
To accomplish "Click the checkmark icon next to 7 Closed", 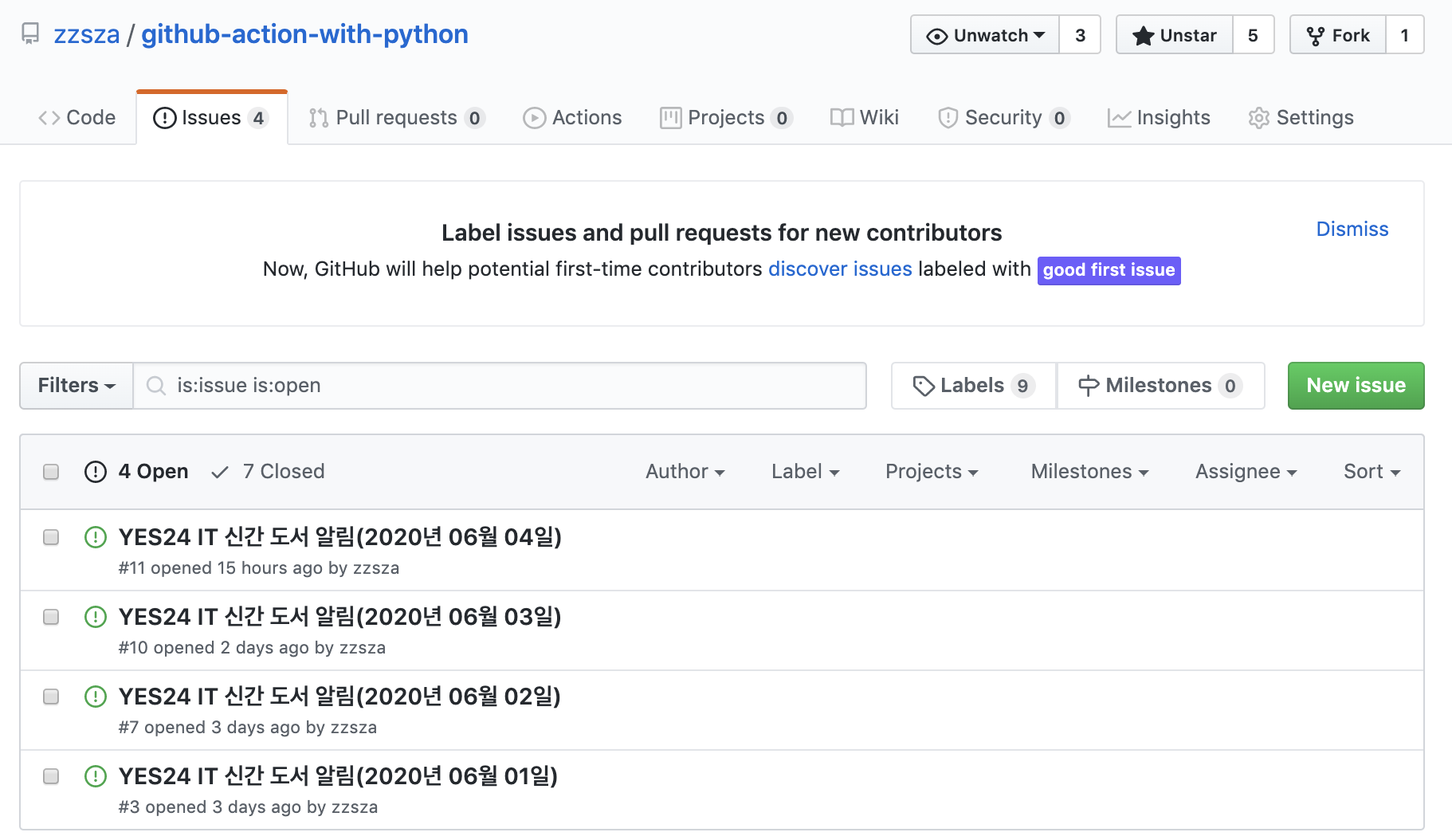I will 220,472.
